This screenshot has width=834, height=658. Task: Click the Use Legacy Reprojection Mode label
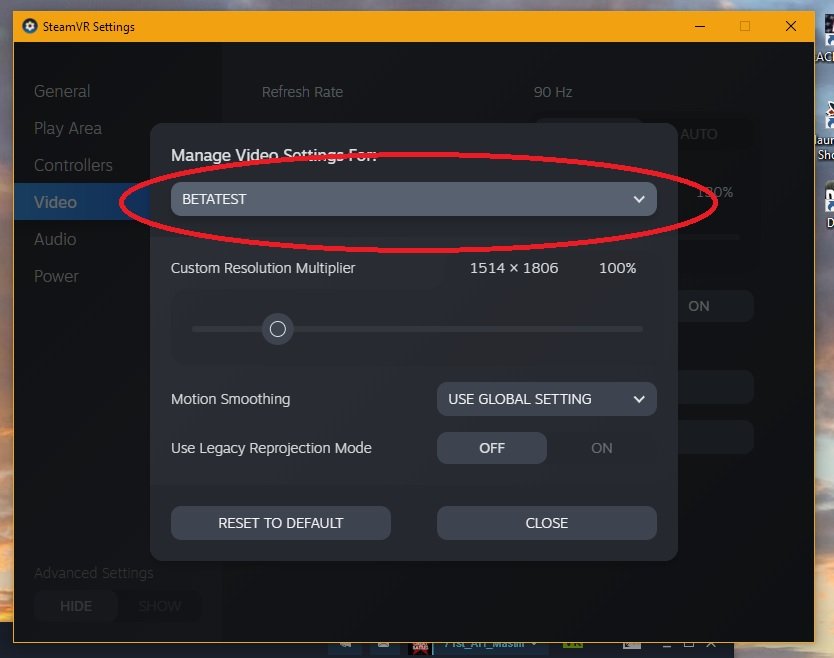[x=271, y=448]
